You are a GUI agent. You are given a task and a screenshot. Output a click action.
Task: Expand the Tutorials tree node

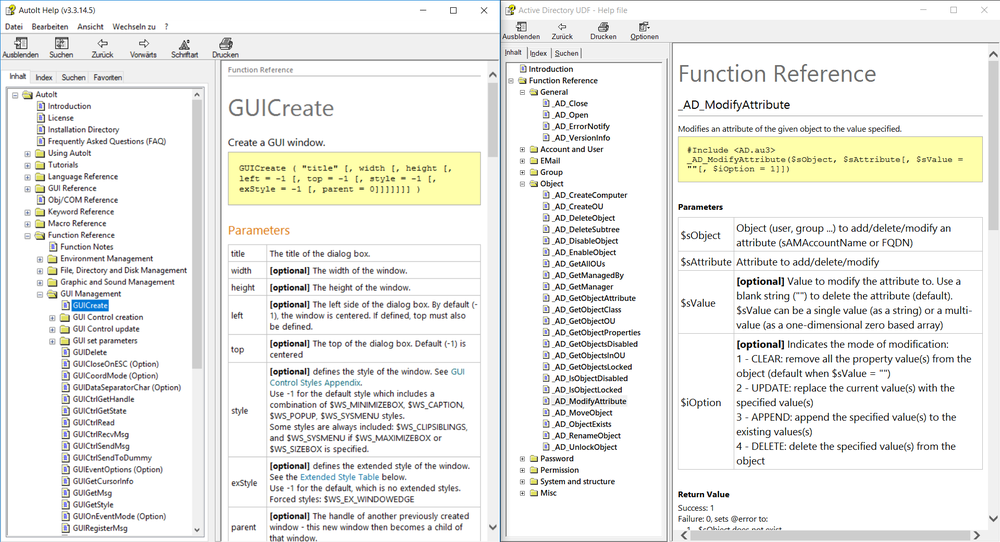[27, 165]
